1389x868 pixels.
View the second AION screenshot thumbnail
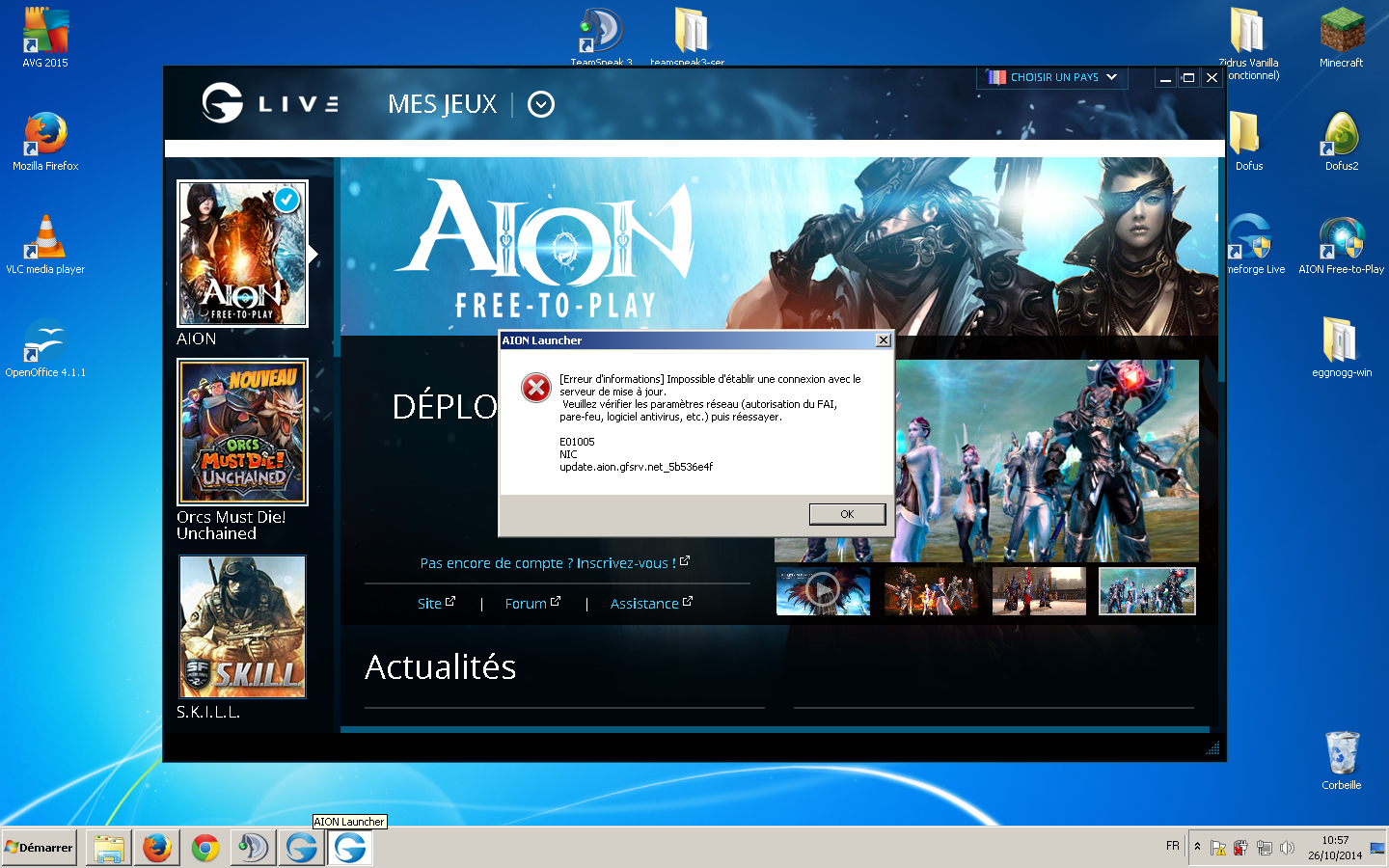(931, 590)
